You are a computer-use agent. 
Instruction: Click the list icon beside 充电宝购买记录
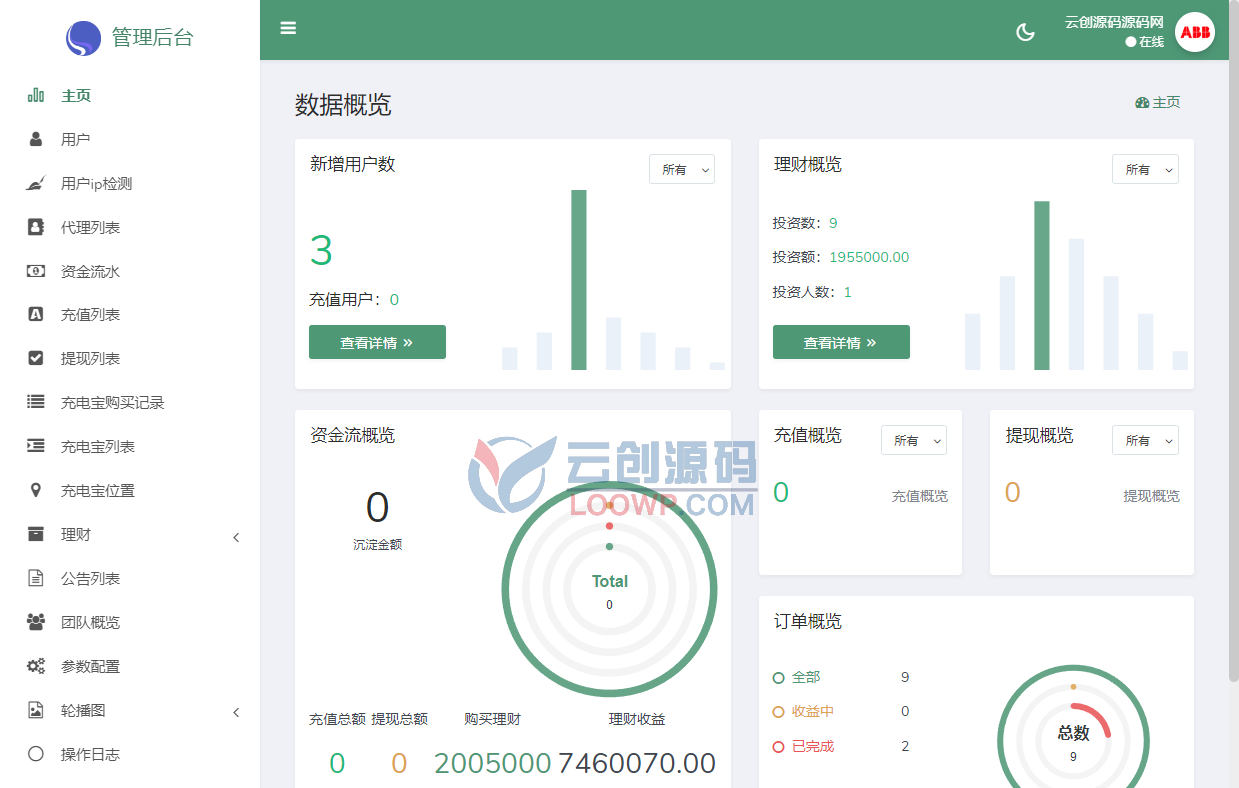[36, 402]
